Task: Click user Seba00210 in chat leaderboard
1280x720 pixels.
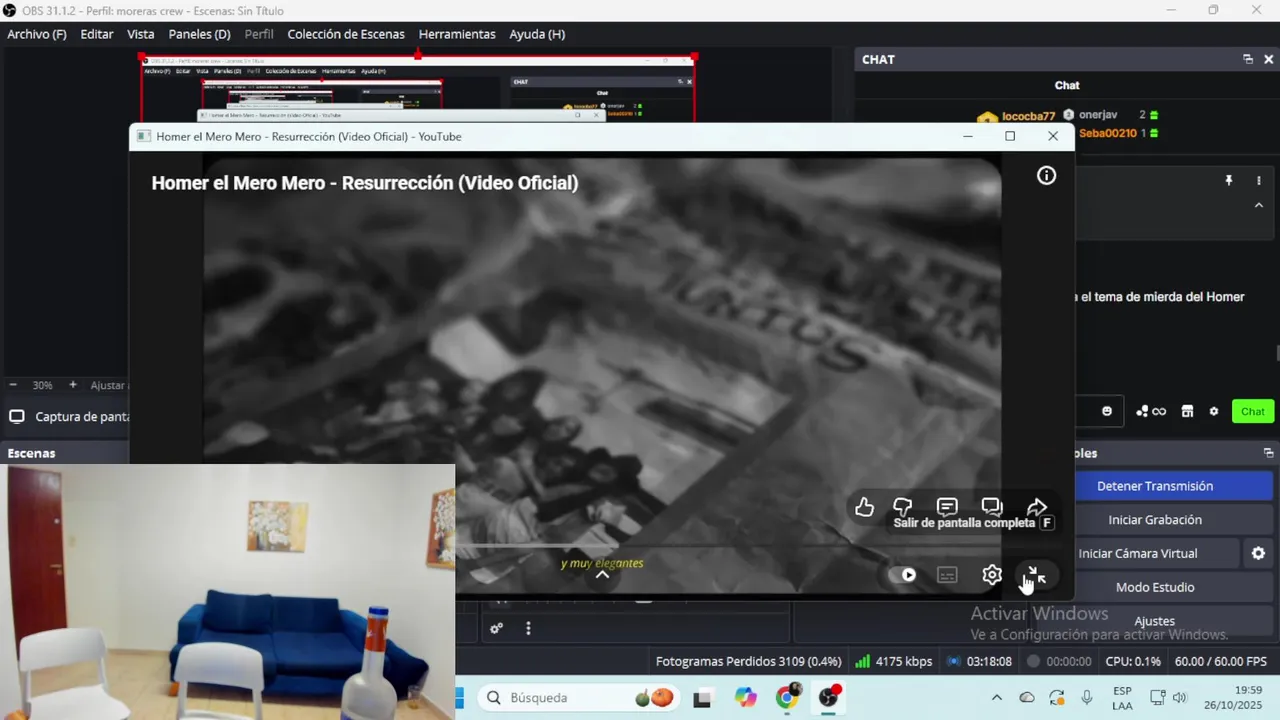Action: [1108, 133]
